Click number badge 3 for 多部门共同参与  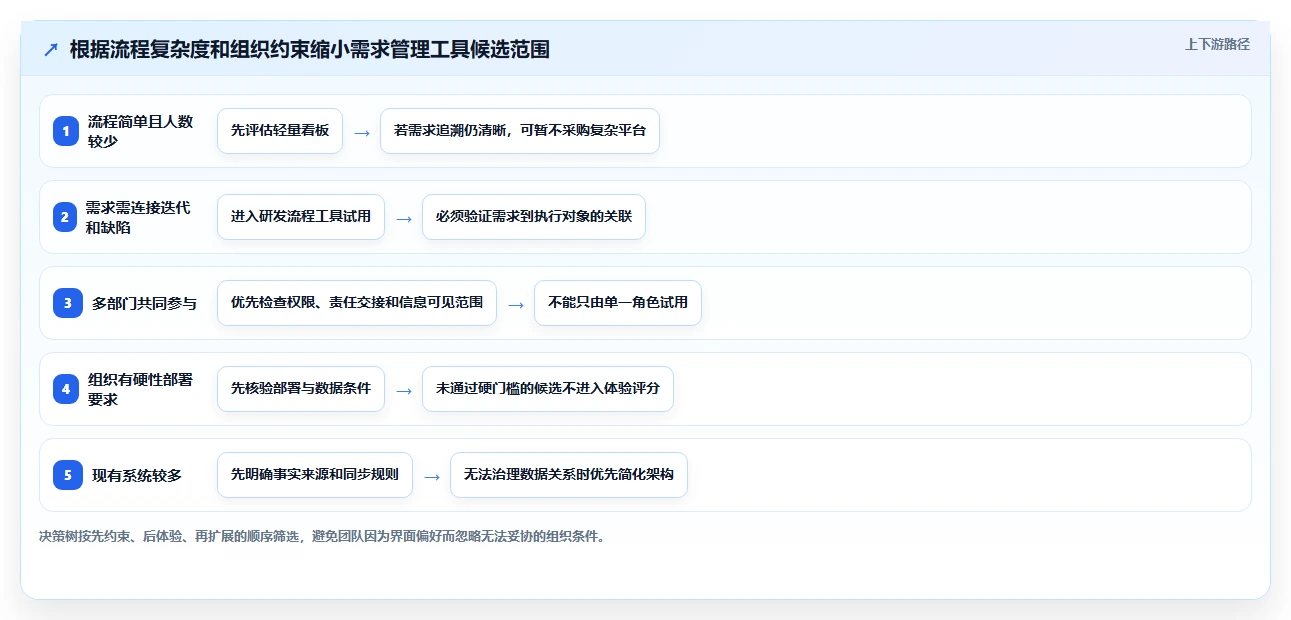pos(66,303)
